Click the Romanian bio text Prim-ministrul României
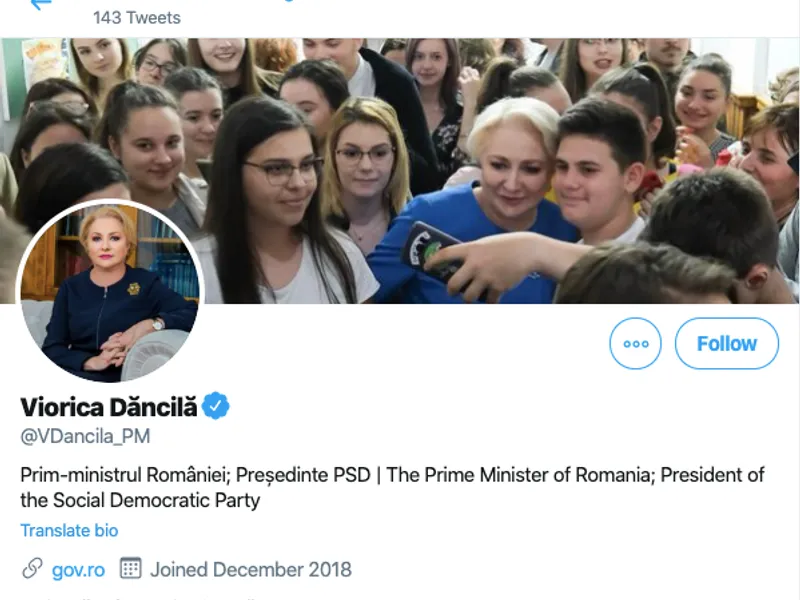 [120, 474]
